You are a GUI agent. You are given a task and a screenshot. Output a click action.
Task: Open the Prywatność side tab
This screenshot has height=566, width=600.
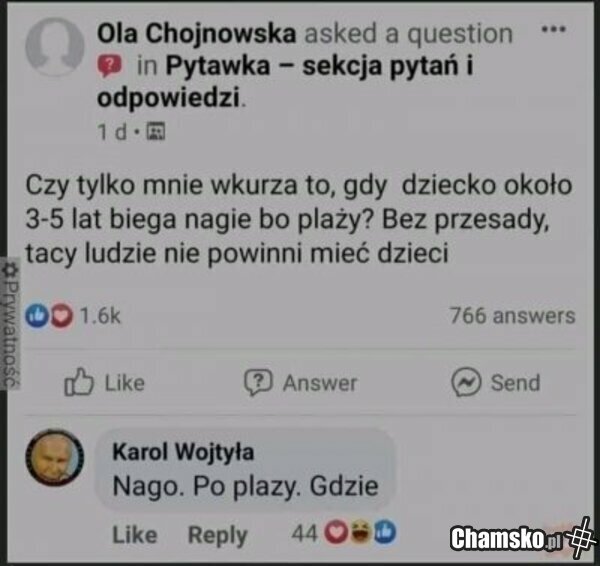10,324
